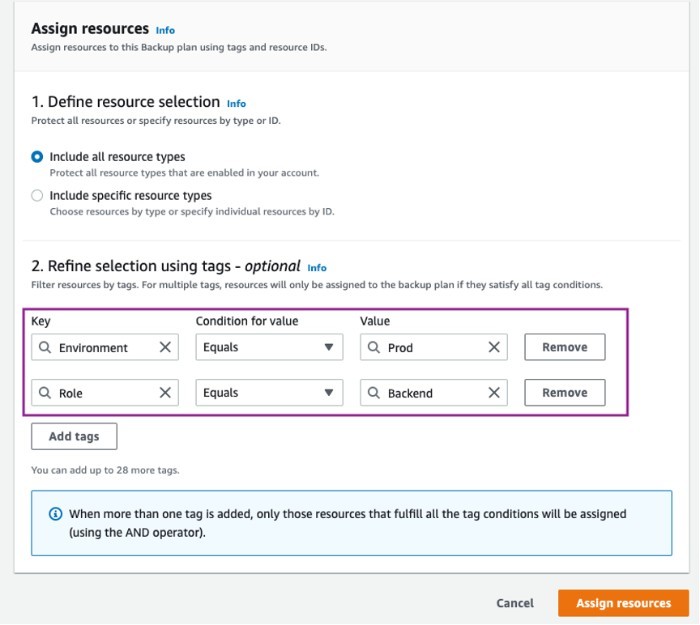Select Include all resource types
Screen dimensions: 700x625
(x=37, y=157)
